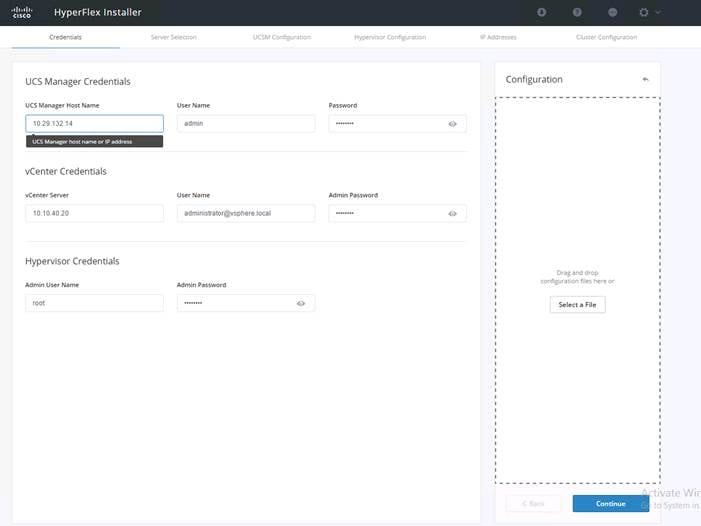Click the 'vCenter Server' label
Viewport: 701px width, 526px height.
click(47, 195)
